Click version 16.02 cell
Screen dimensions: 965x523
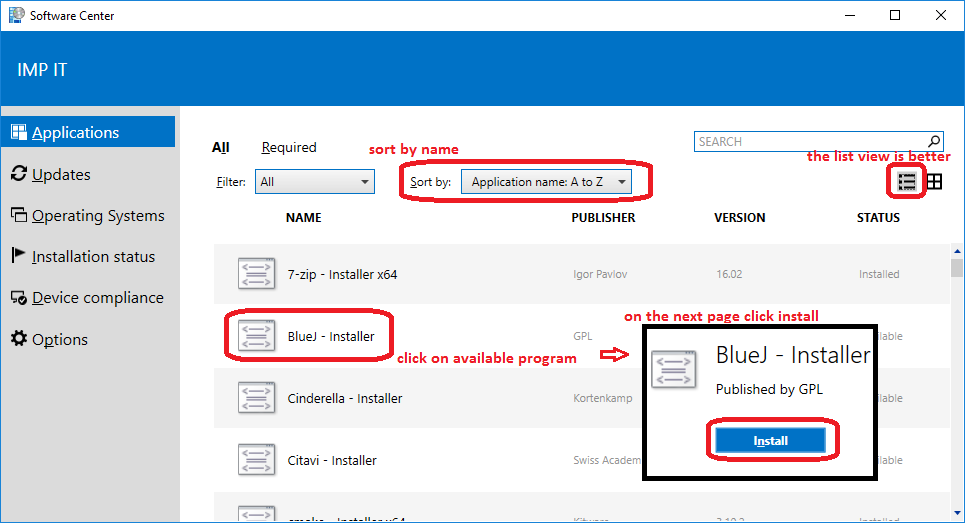(x=729, y=274)
